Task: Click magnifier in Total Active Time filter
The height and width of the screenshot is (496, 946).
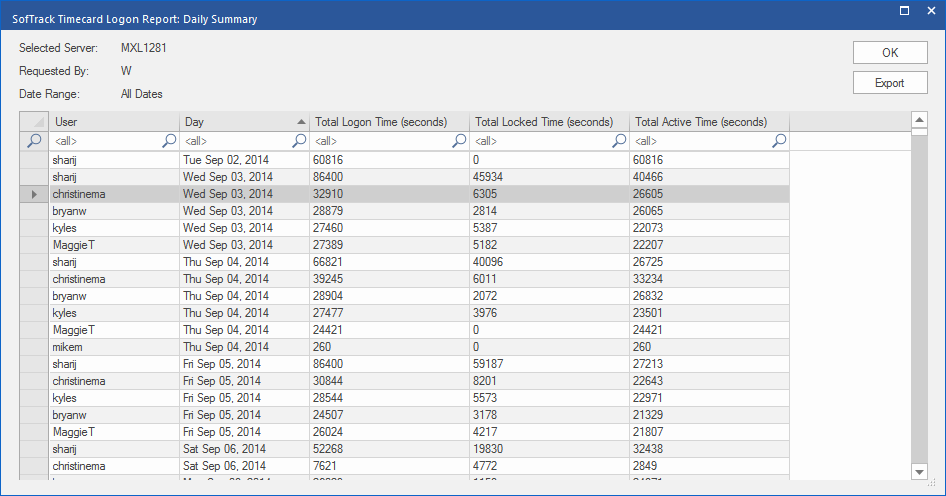Action: (779, 142)
